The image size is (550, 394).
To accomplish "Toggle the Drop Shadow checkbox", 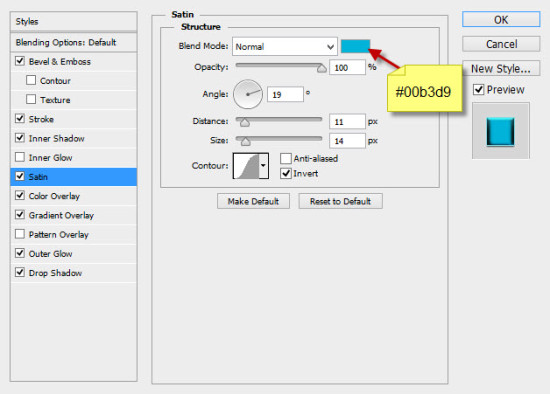I will 20,272.
